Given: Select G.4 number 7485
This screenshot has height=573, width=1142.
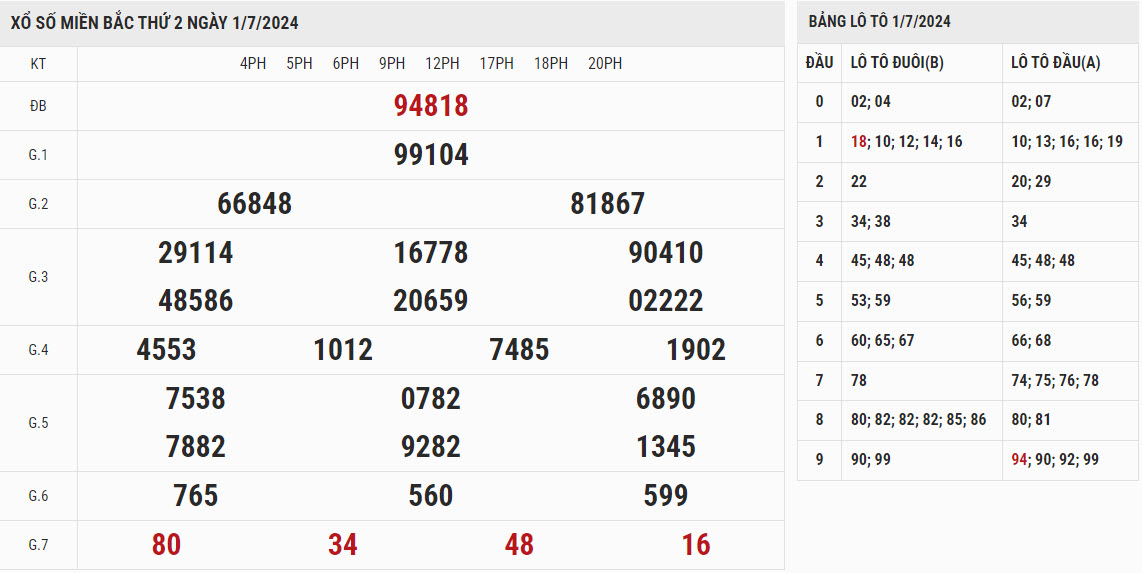Looking at the screenshot, I should (x=519, y=350).
